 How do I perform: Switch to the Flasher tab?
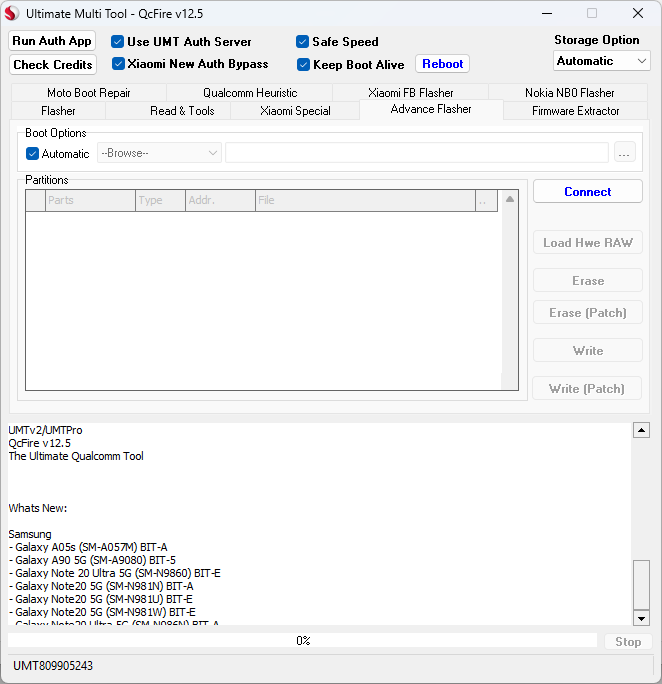coord(58,111)
